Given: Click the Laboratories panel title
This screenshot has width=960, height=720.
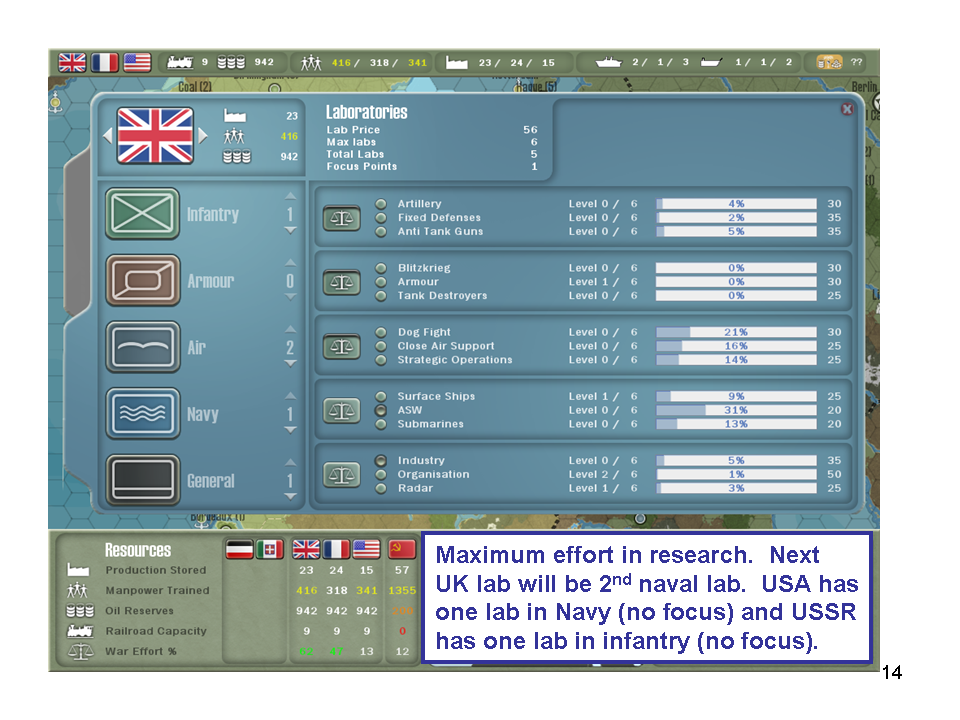Looking at the screenshot, I should pyautogui.click(x=366, y=112).
